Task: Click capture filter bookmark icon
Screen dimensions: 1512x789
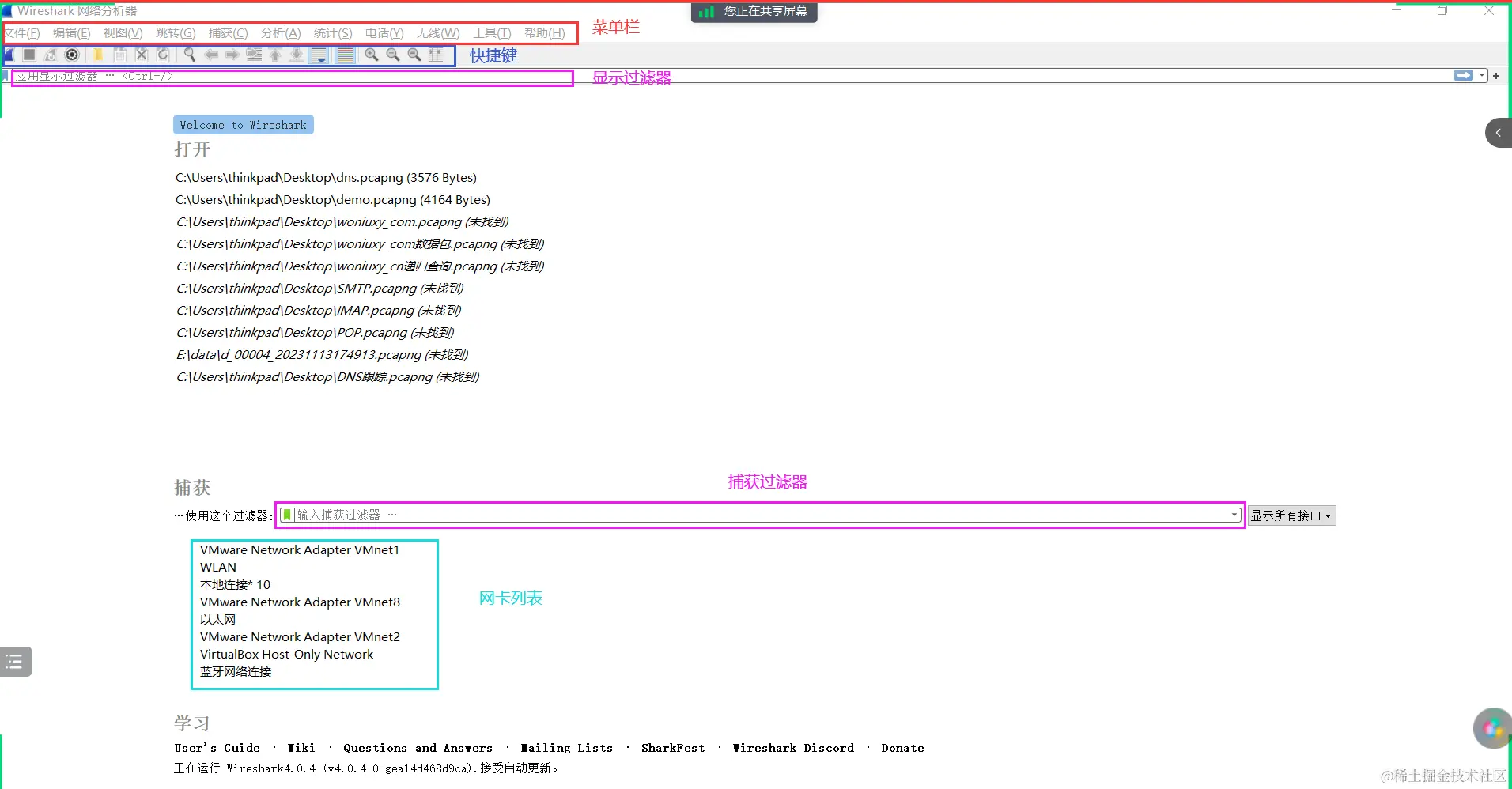Action: [x=287, y=515]
